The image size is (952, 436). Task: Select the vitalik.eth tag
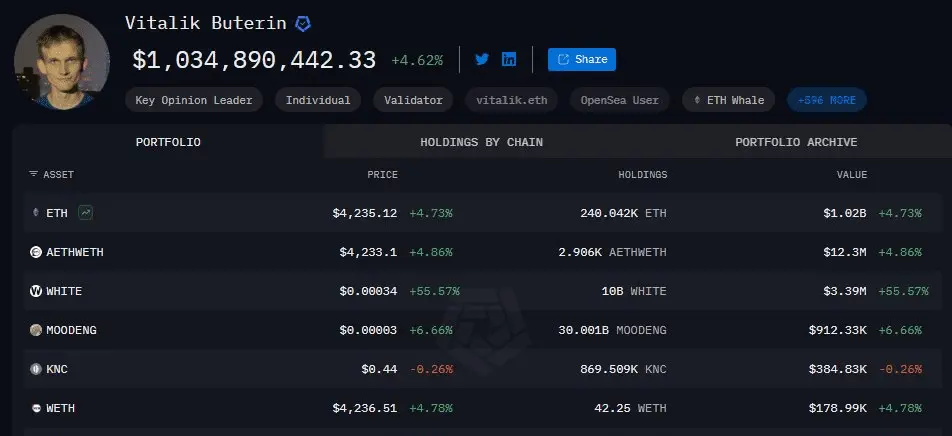coord(511,100)
